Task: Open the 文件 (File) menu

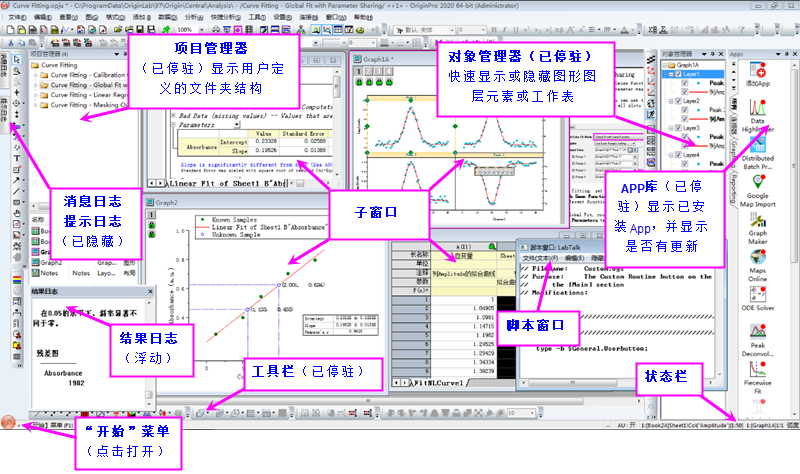Action: [x=17, y=17]
